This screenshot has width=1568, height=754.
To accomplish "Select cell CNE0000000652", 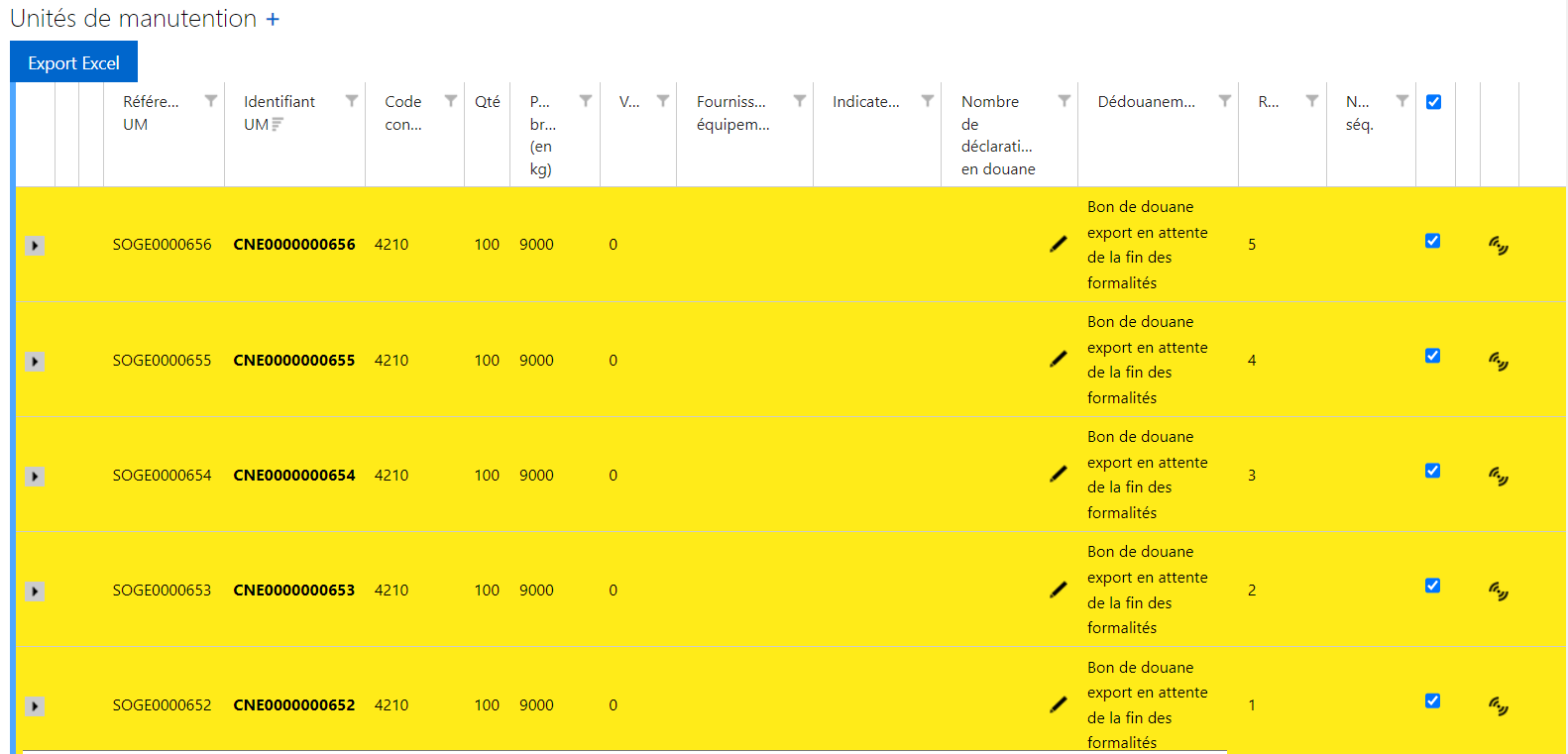I will coord(294,705).
